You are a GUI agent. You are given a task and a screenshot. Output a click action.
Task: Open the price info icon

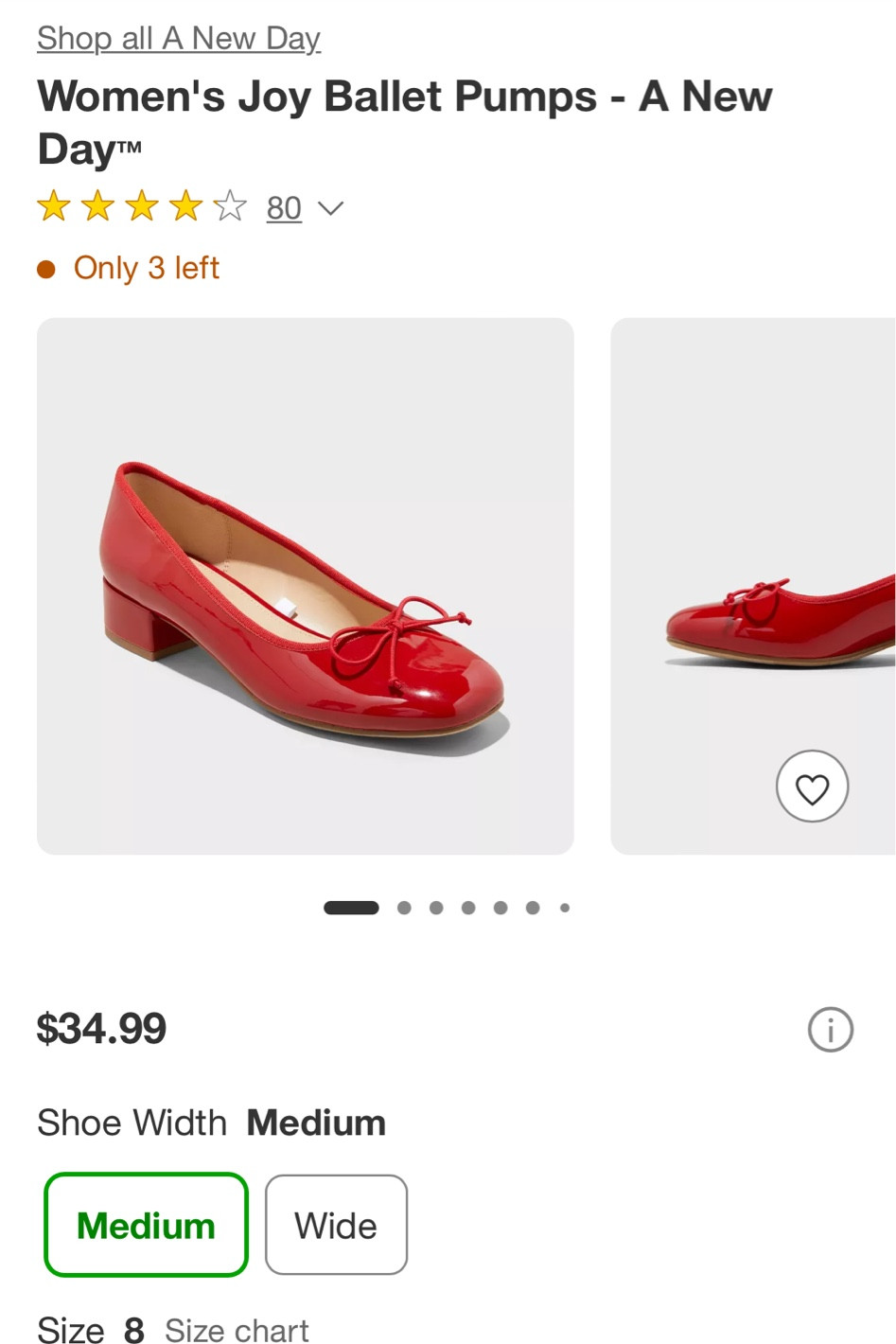[x=830, y=1030]
